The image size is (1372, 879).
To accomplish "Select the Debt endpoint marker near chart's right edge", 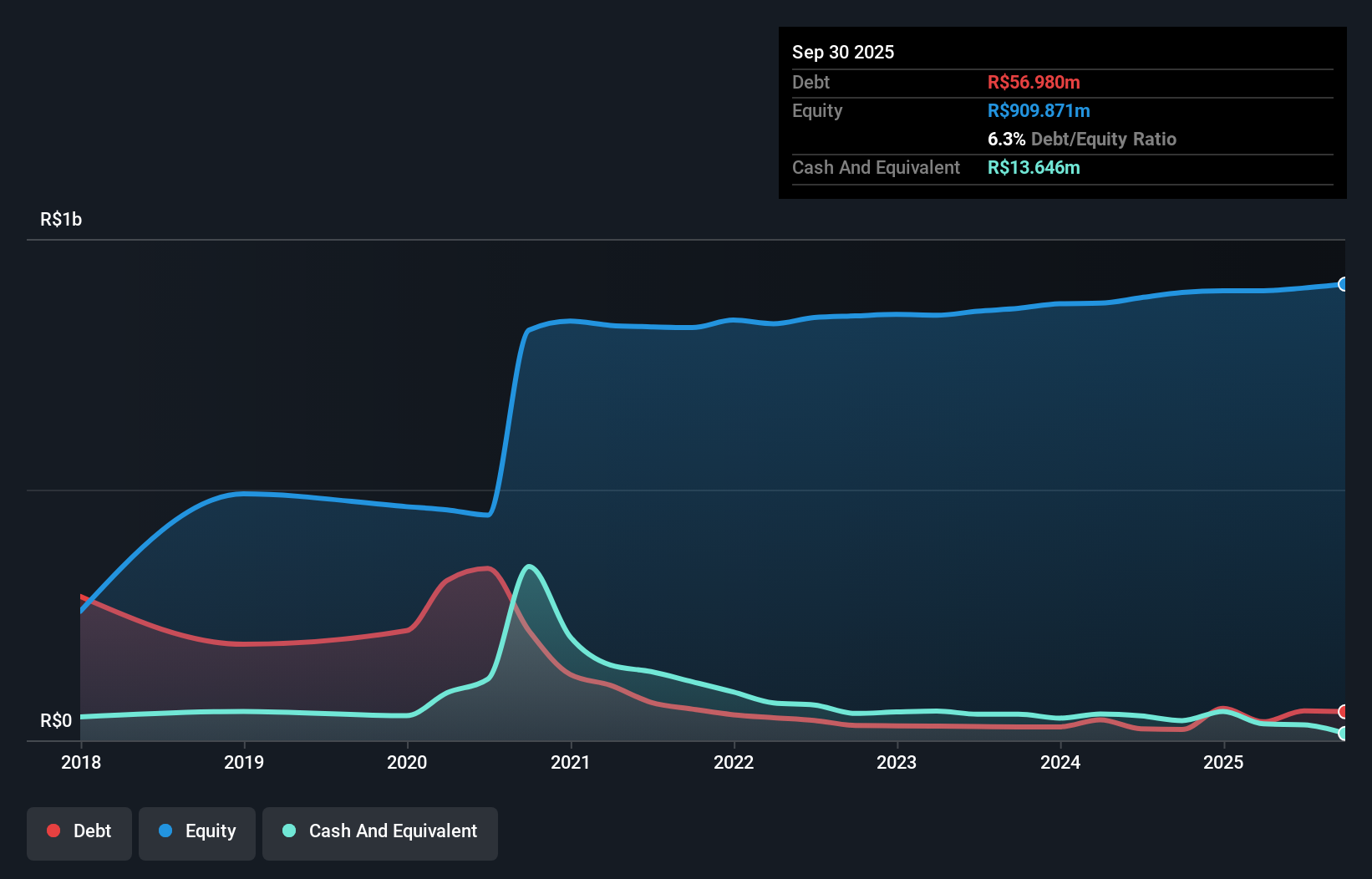I will [1344, 713].
